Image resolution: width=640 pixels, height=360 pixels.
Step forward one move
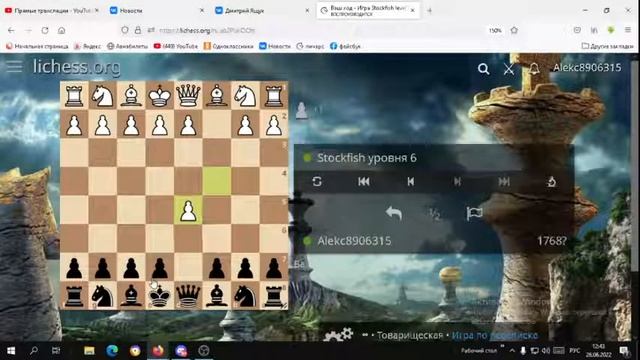458,181
